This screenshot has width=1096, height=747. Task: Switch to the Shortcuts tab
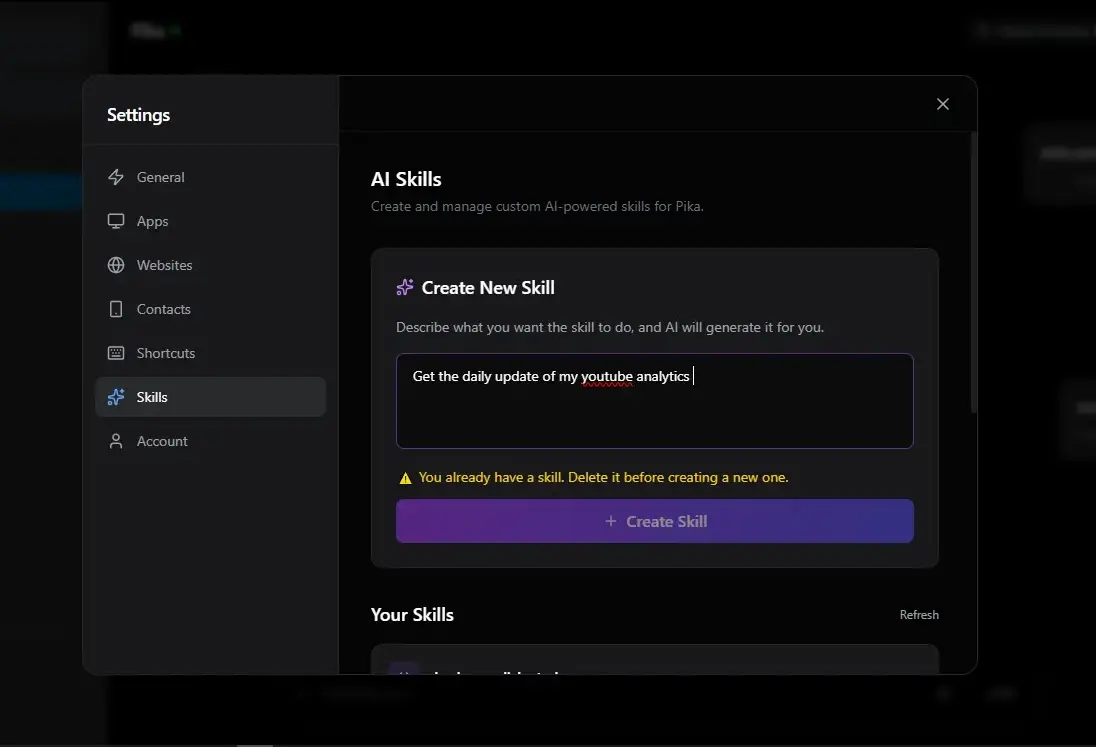click(166, 353)
